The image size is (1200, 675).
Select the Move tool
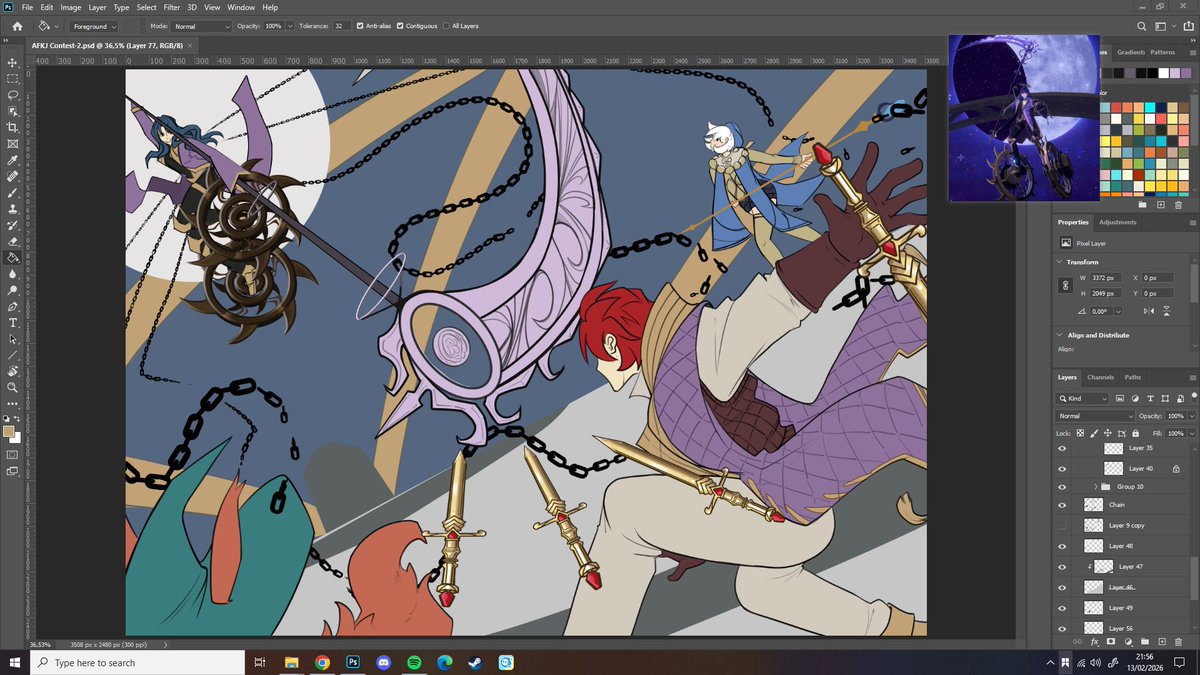click(13, 62)
